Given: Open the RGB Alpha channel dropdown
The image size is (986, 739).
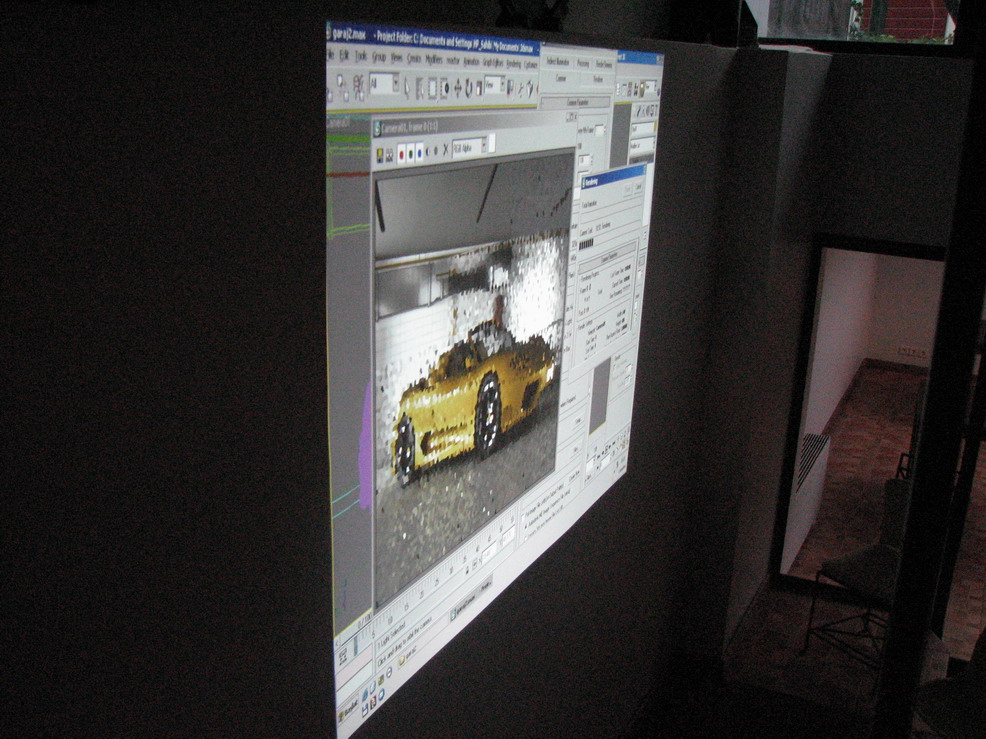Looking at the screenshot, I should [468, 147].
